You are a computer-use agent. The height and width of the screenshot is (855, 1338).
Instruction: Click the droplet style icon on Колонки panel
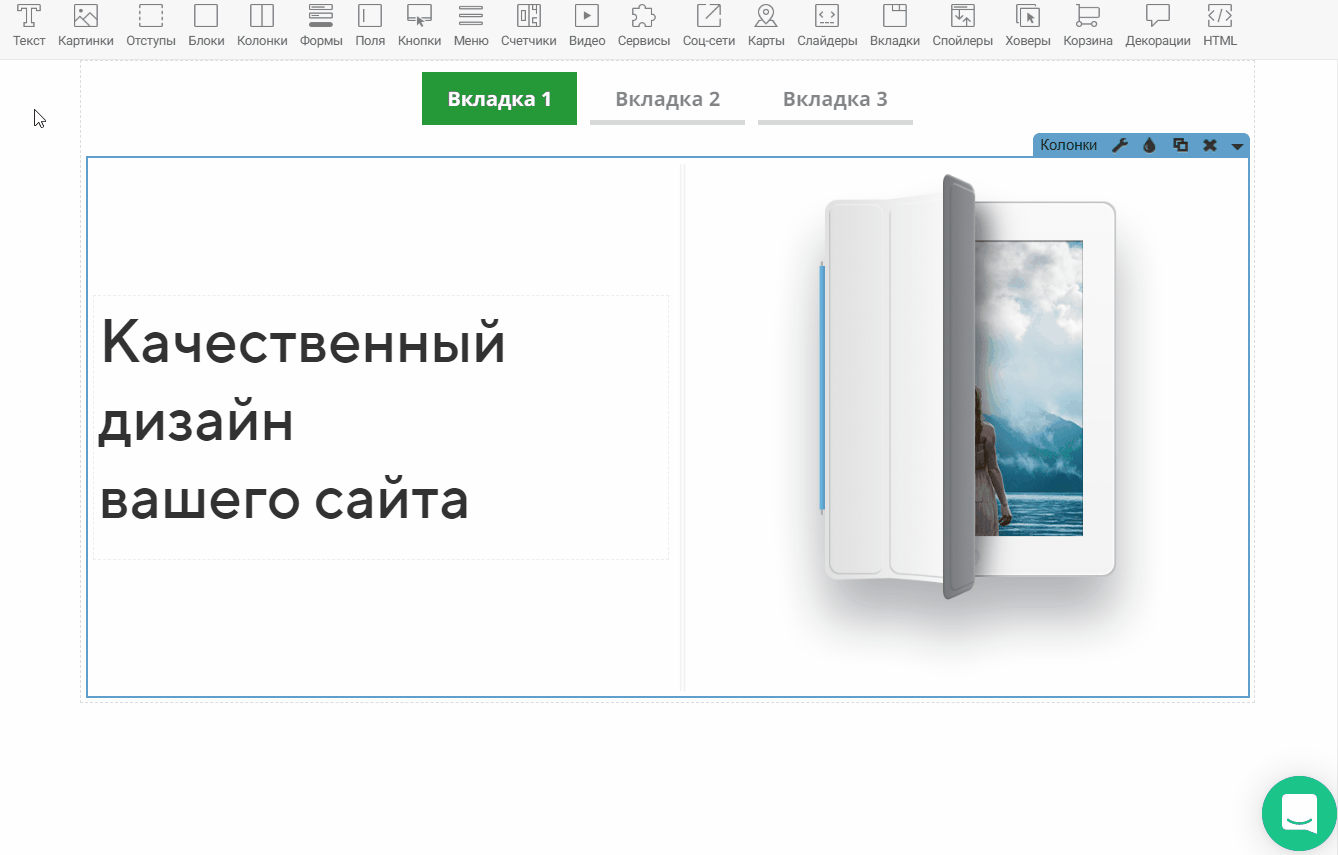coord(1150,146)
